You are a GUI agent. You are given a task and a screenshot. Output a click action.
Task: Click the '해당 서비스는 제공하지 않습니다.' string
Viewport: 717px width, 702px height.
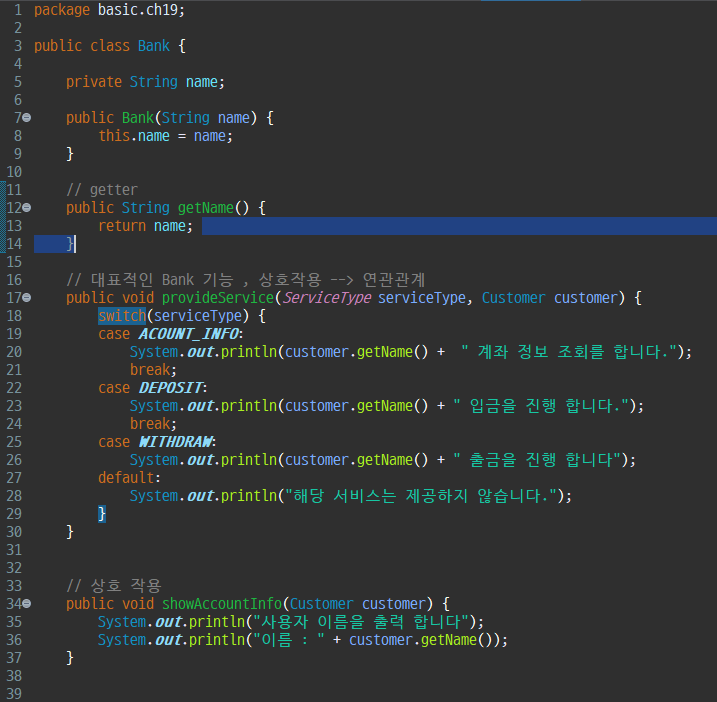(x=421, y=496)
